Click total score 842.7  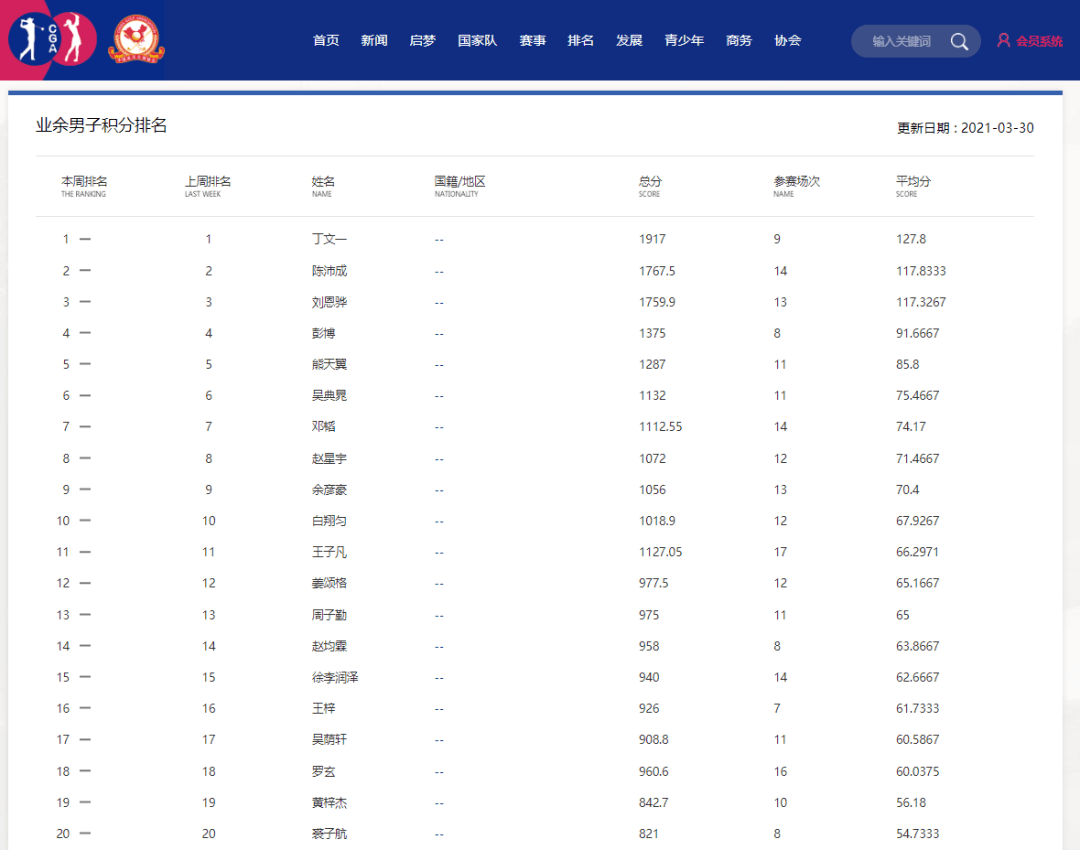pos(654,802)
